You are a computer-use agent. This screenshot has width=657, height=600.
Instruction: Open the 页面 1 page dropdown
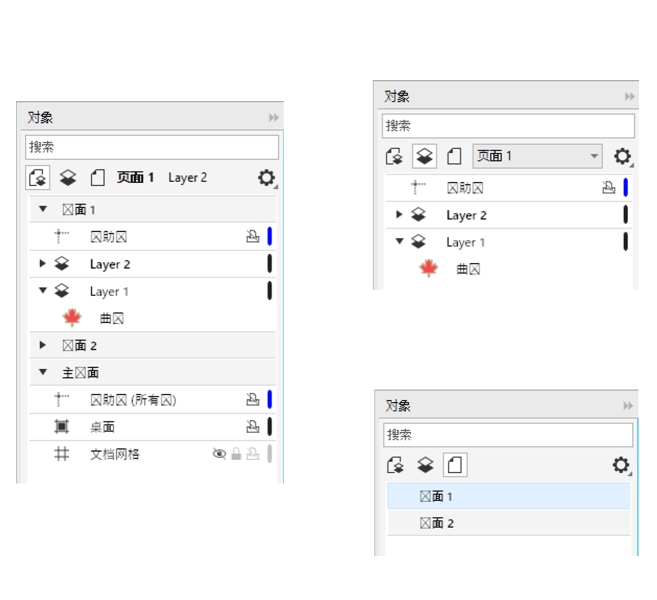(x=537, y=156)
